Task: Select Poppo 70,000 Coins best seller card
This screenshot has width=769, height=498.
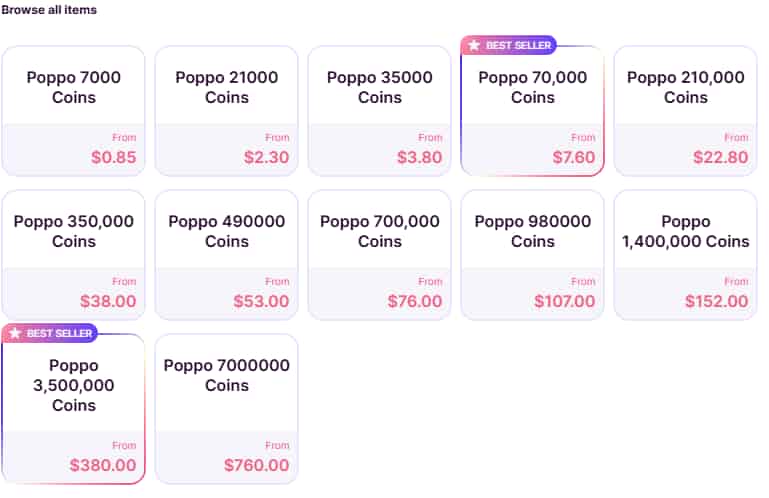Action: 533,110
